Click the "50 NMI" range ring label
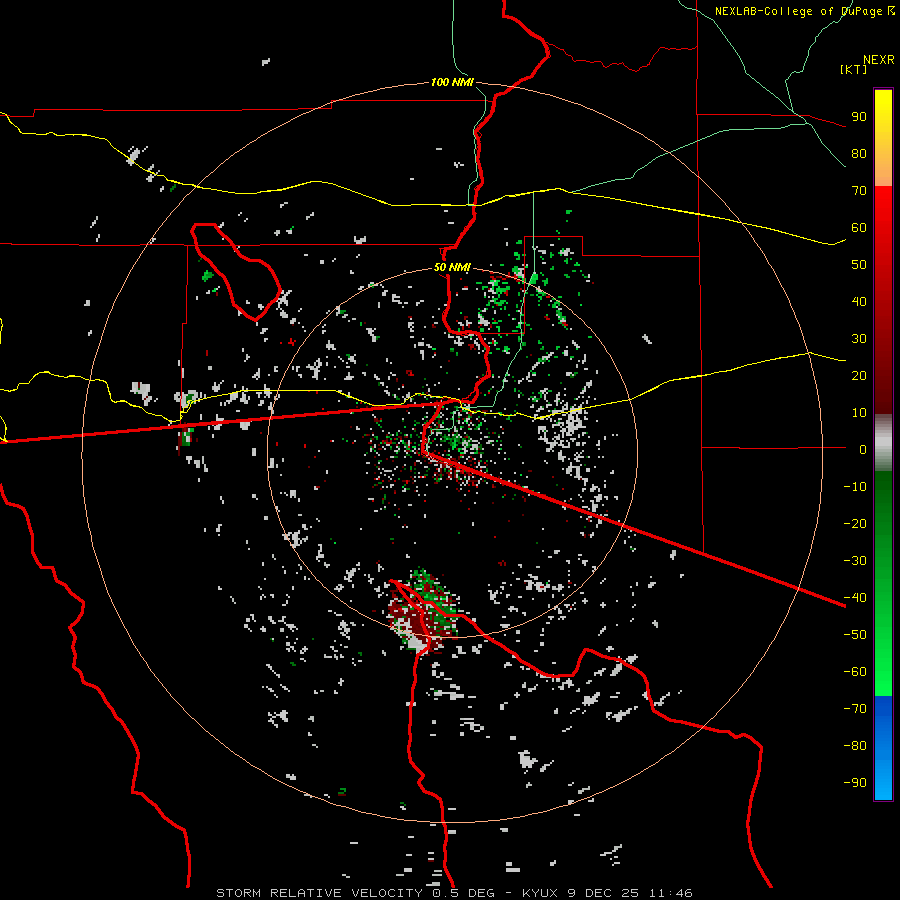The height and width of the screenshot is (900, 900). click(x=452, y=267)
